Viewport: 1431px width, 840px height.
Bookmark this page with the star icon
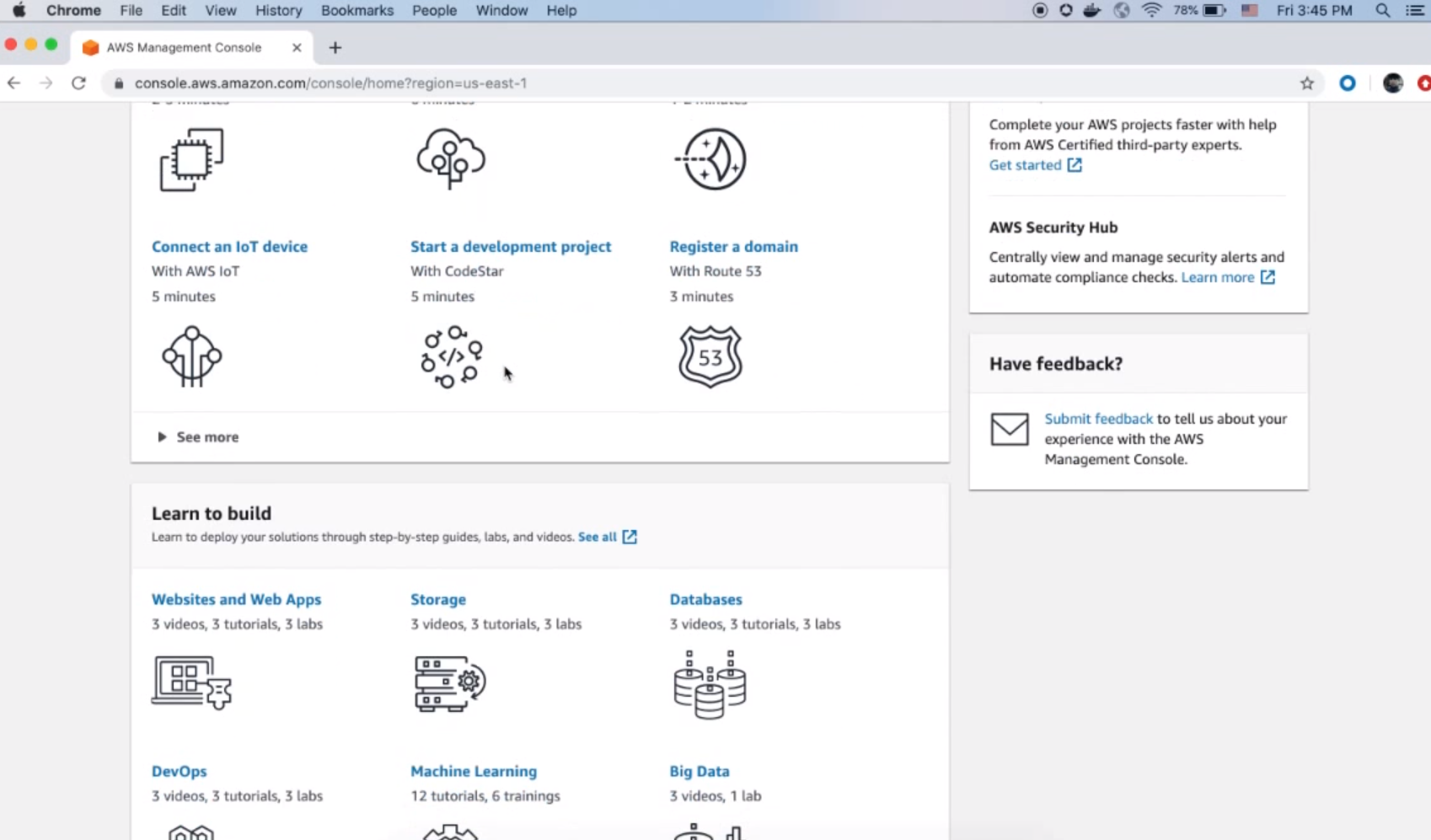point(1307,83)
